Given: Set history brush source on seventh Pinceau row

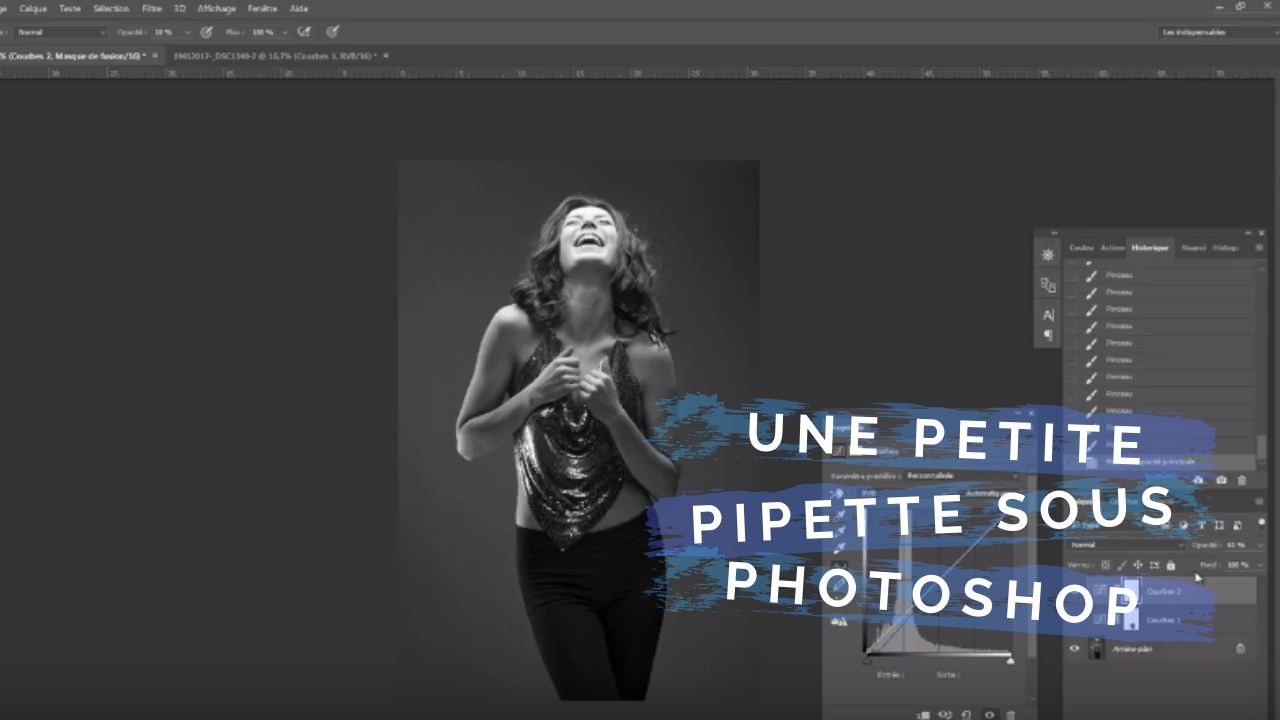Looking at the screenshot, I should [1073, 377].
